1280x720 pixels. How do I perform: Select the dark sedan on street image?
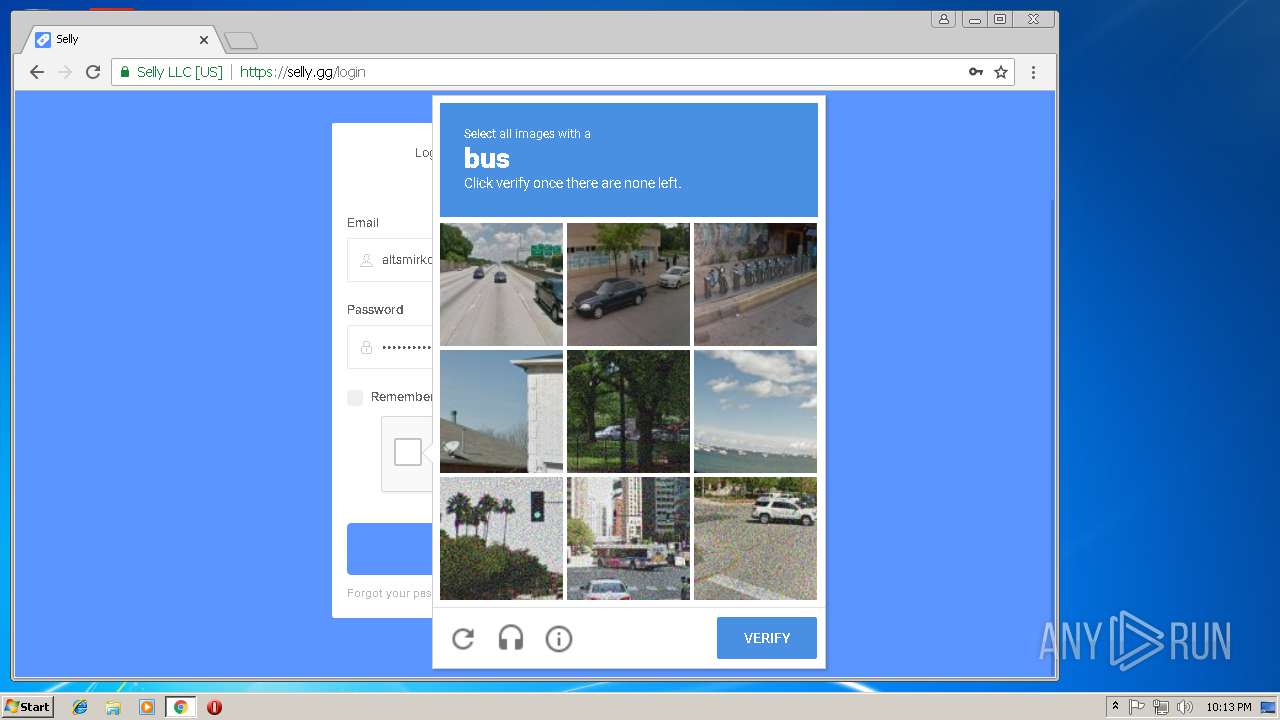pos(628,284)
